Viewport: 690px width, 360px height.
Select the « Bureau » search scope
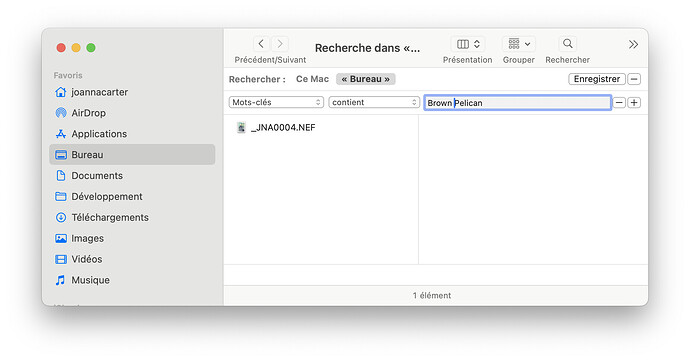tap(366, 79)
